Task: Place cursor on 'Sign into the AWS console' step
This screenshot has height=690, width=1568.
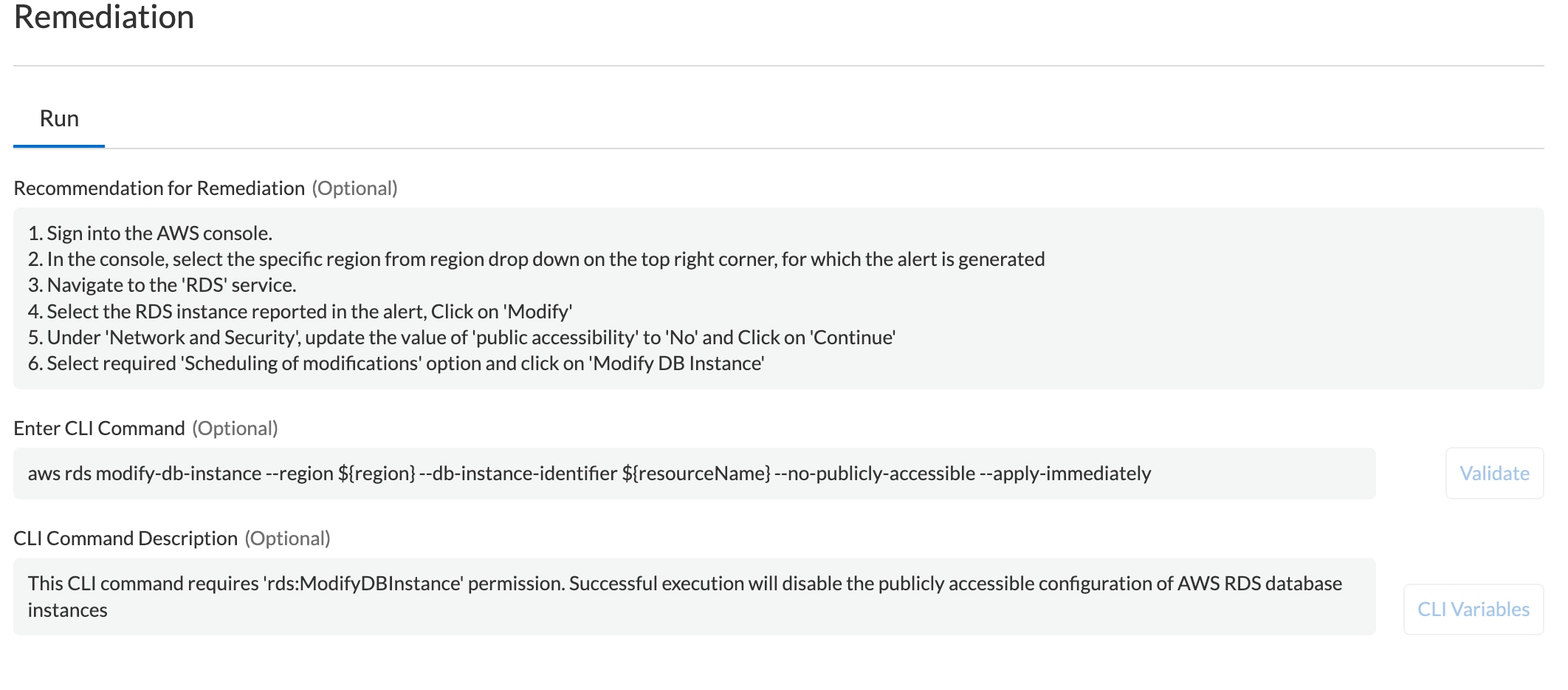Action: click(159, 233)
